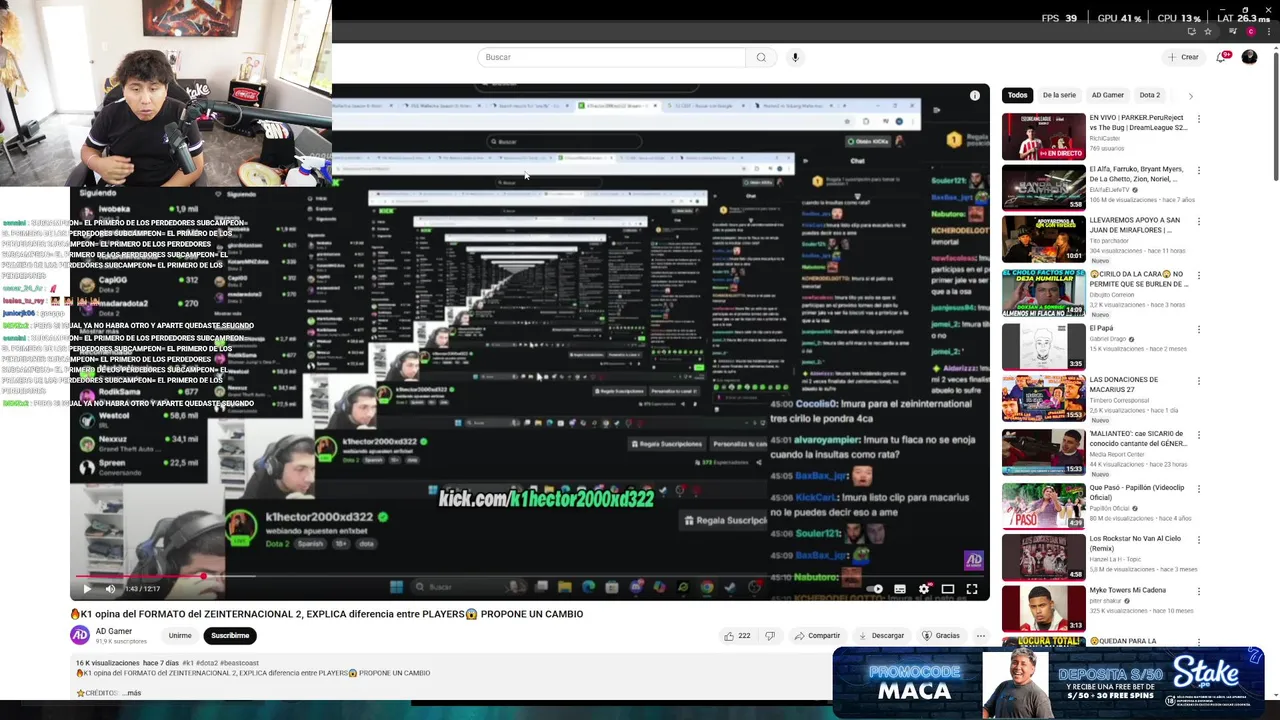Click the Stake PROMOCODE MACA banner
The width and height of the screenshot is (1280, 720).
1049,684
